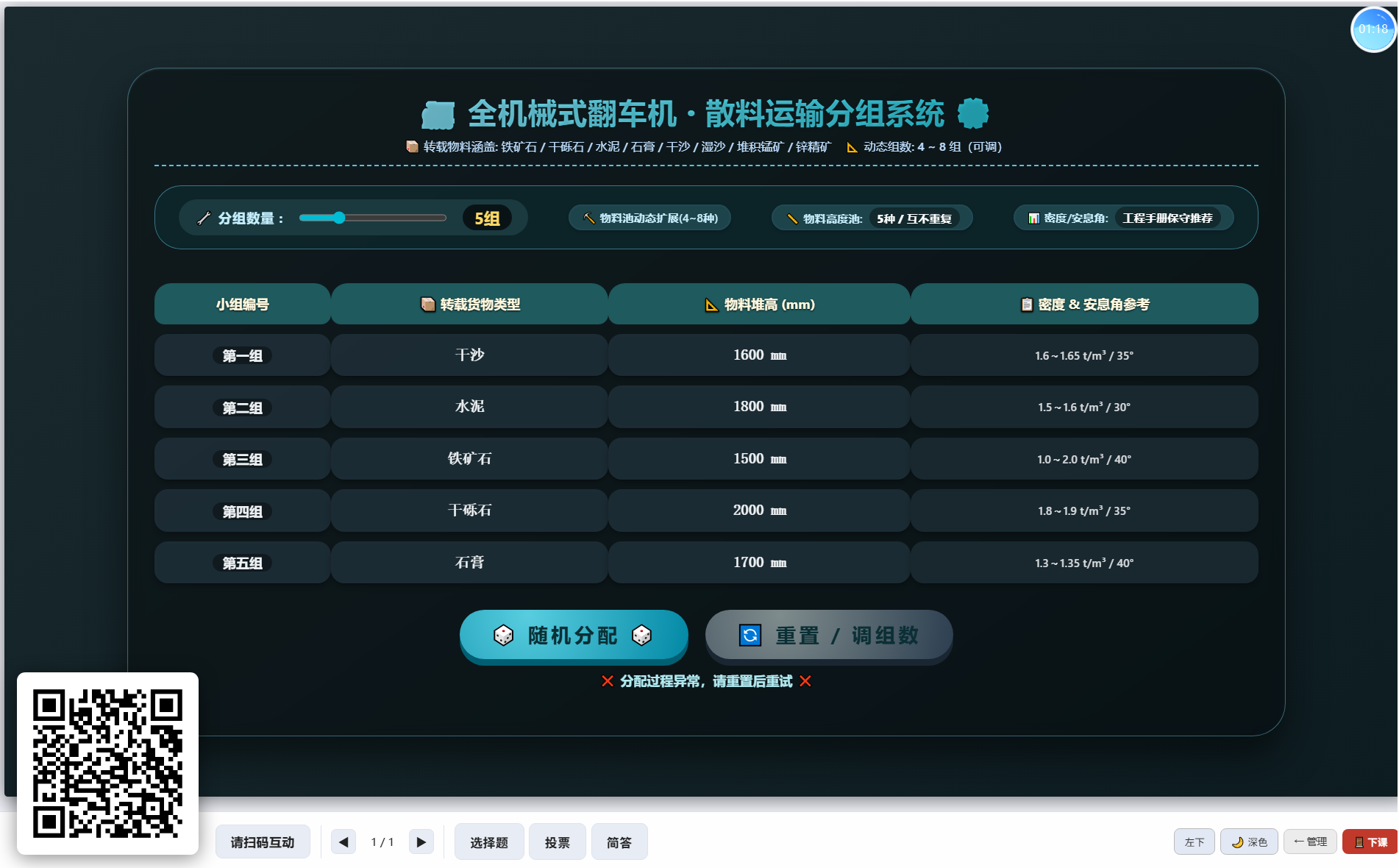Click the 动态组数: 4 ~ 8 组 subtitle text
The width and height of the screenshot is (1399, 868).
click(x=933, y=147)
